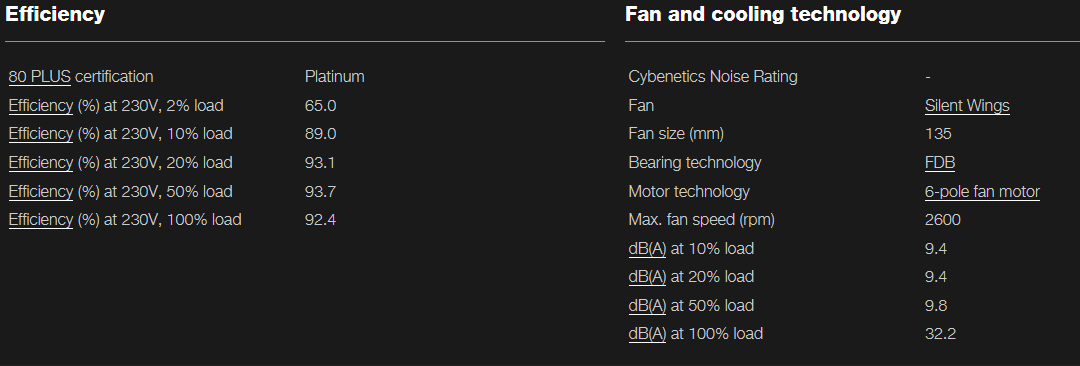Click dB(A) link at 20% load

tap(647, 277)
